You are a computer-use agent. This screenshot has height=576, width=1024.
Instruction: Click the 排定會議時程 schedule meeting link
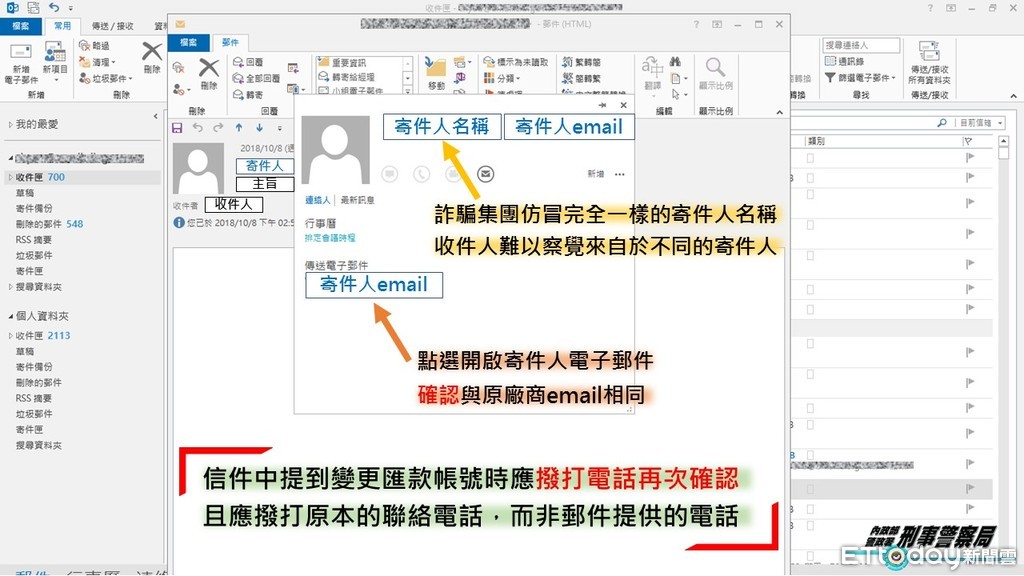click(330, 238)
